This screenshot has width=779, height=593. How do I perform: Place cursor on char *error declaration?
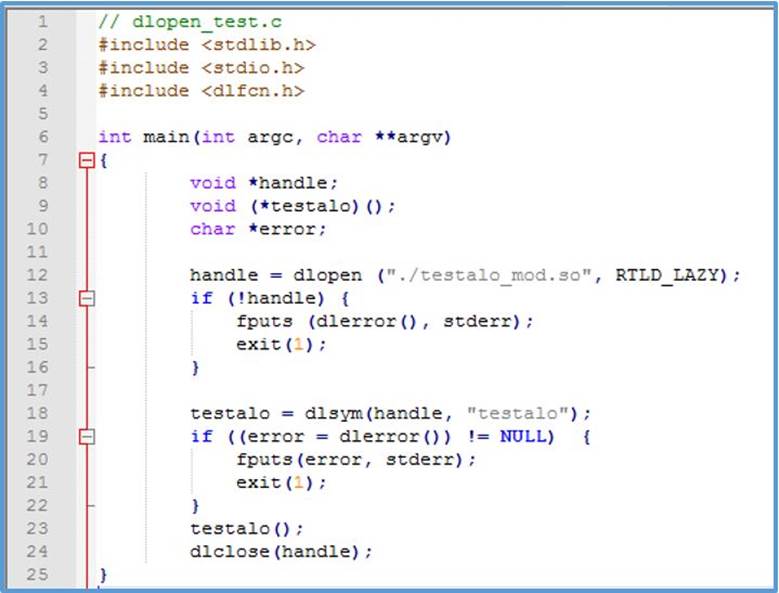point(258,229)
